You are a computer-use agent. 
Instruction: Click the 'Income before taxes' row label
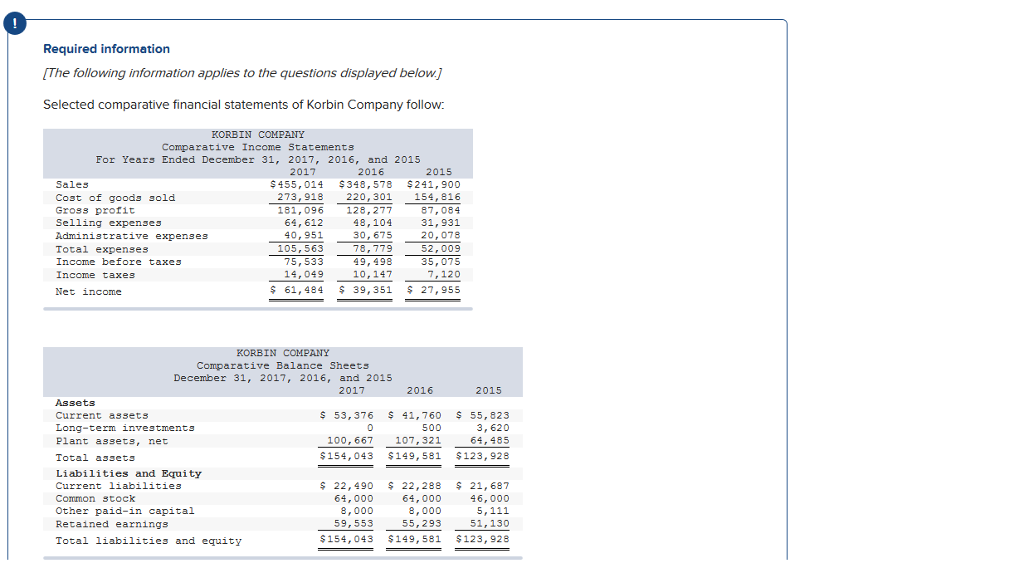click(x=119, y=262)
